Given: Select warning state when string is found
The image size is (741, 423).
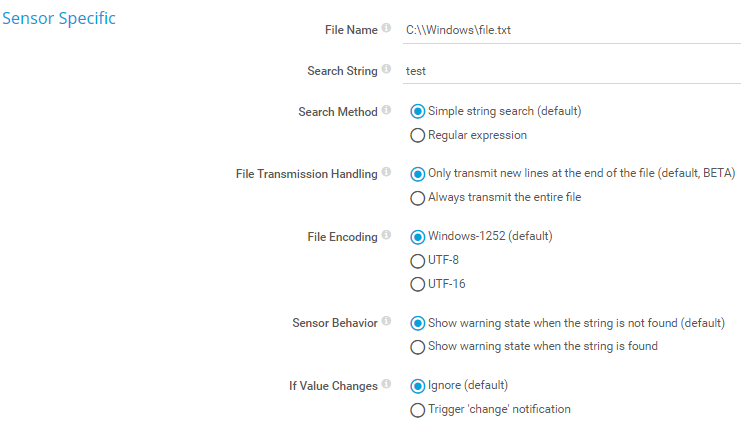Looking at the screenshot, I should pyautogui.click(x=418, y=347).
